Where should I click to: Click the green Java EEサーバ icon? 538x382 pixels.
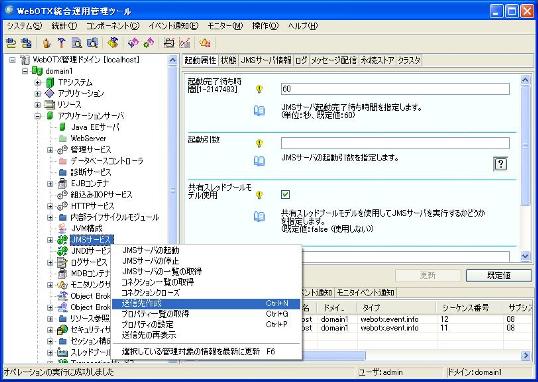(x=62, y=127)
